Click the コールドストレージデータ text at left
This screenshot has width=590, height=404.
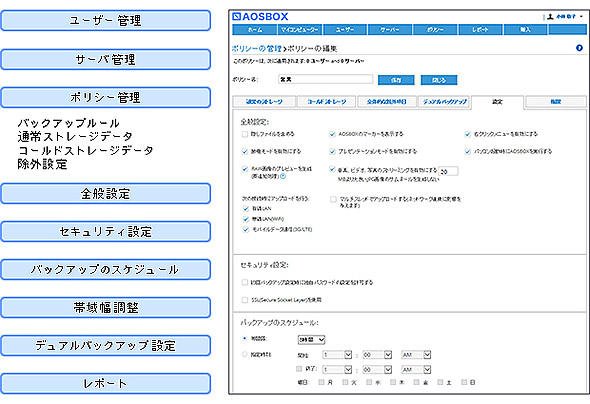[86, 150]
